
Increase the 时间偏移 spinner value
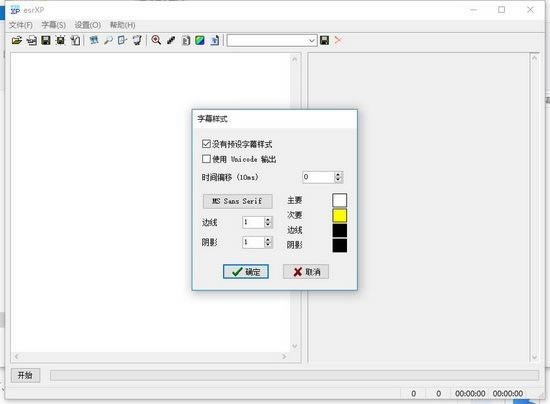338,174
